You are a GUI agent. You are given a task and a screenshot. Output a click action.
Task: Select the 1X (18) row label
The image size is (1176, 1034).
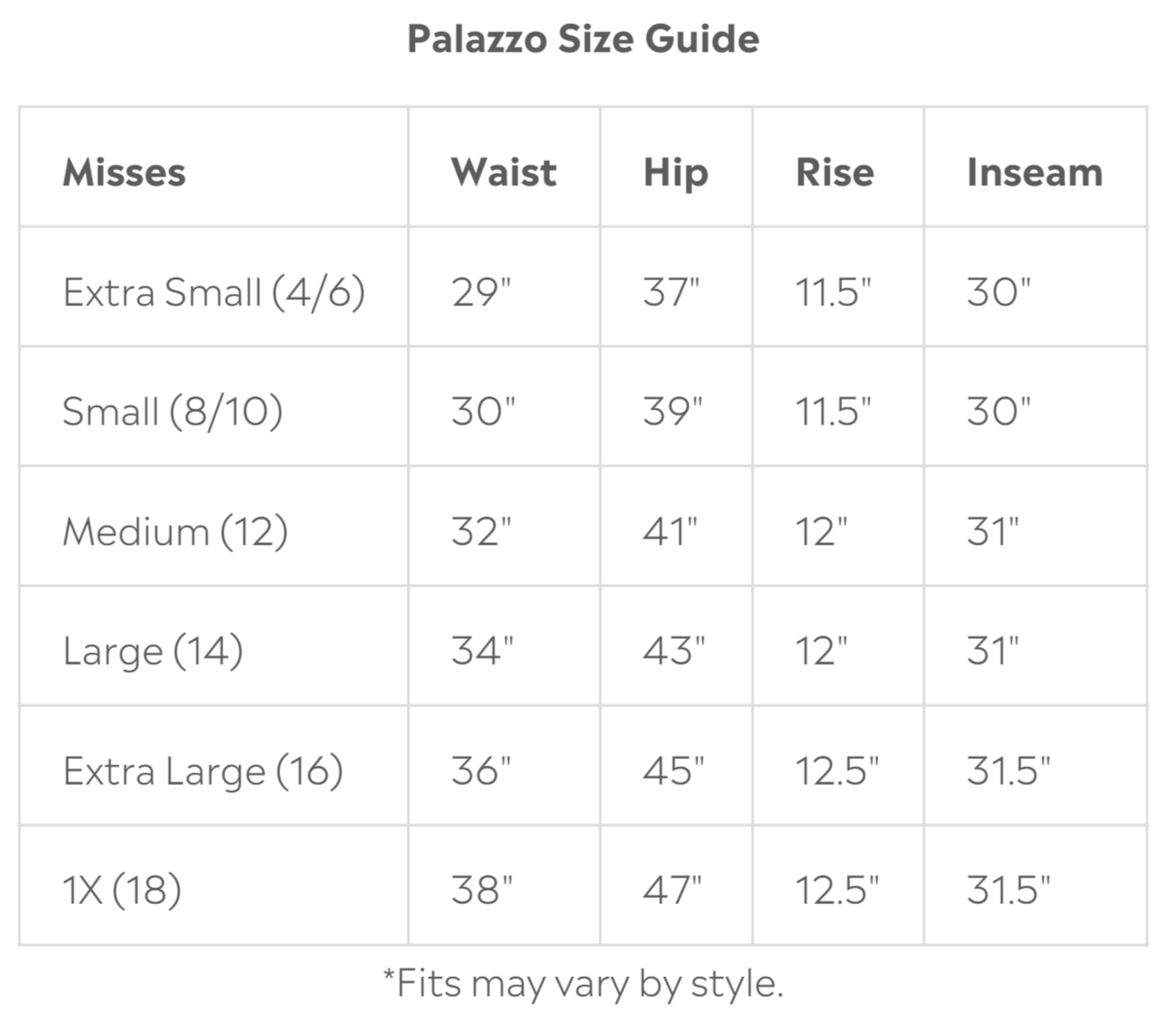tap(122, 890)
